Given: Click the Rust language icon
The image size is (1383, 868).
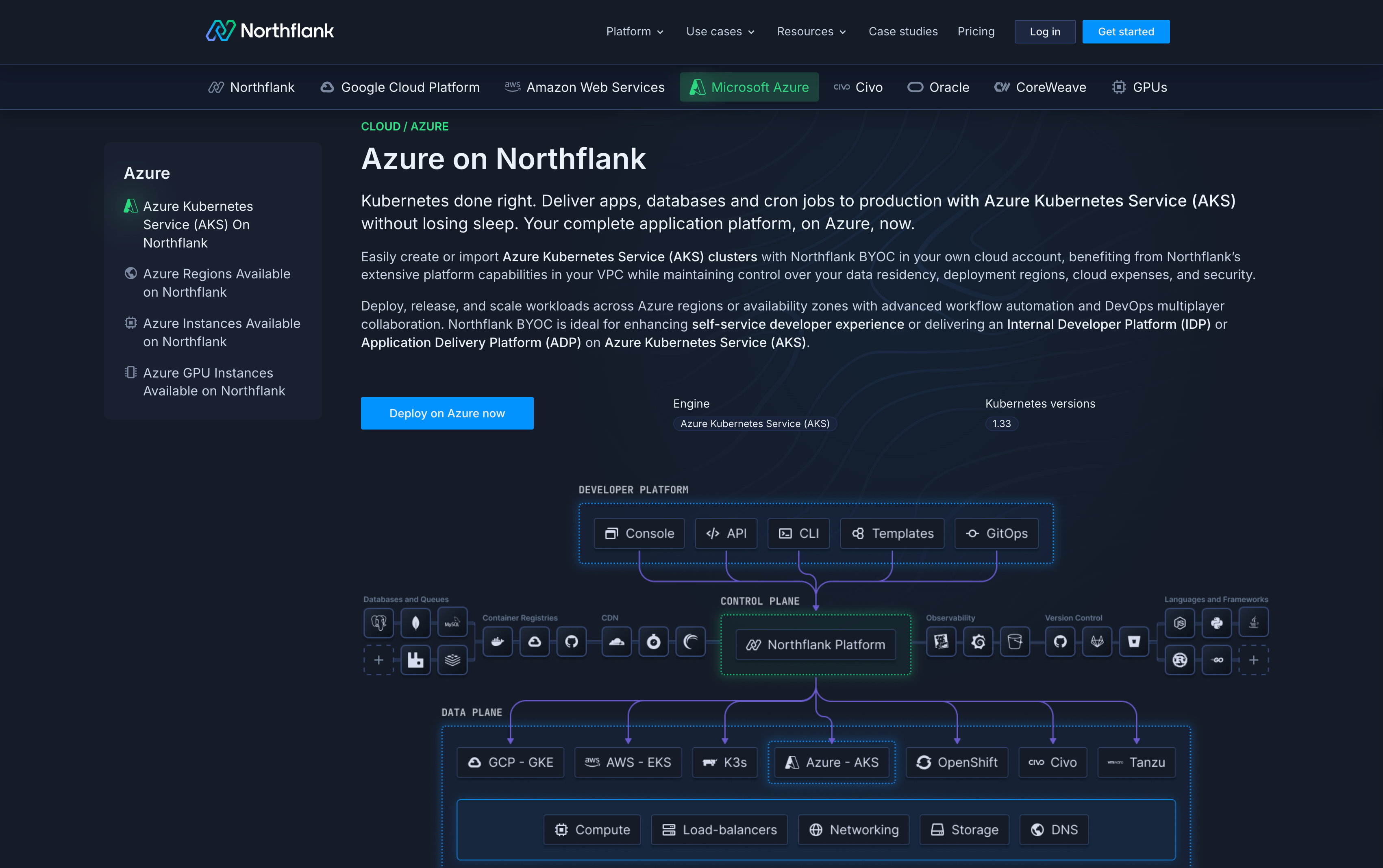Looking at the screenshot, I should point(1180,660).
